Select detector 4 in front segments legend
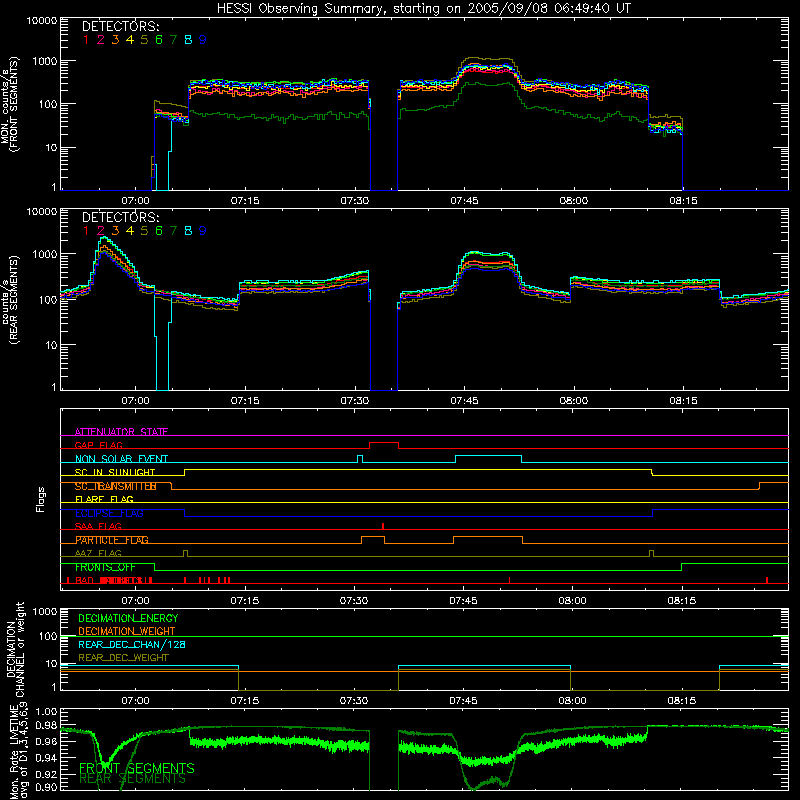800x800 pixels. pos(130,40)
